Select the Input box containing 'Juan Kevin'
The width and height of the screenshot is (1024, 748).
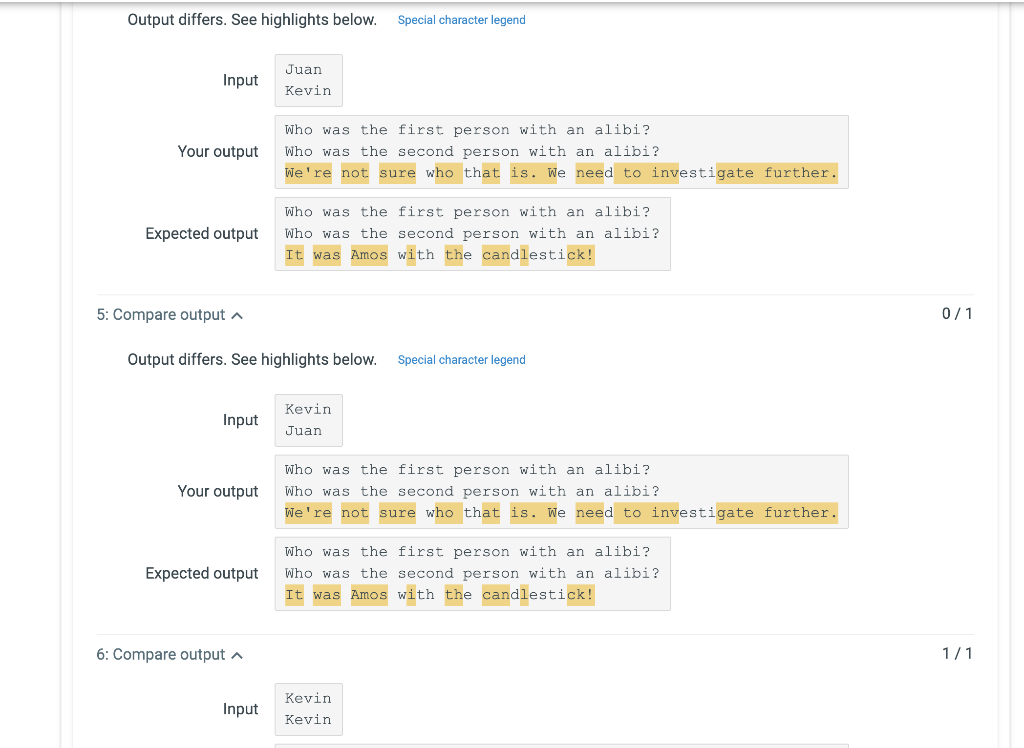point(308,80)
